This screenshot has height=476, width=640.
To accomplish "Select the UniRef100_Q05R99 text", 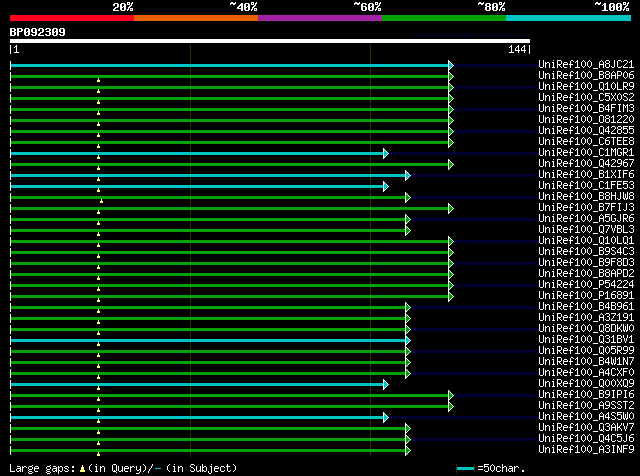I will coord(586,351).
